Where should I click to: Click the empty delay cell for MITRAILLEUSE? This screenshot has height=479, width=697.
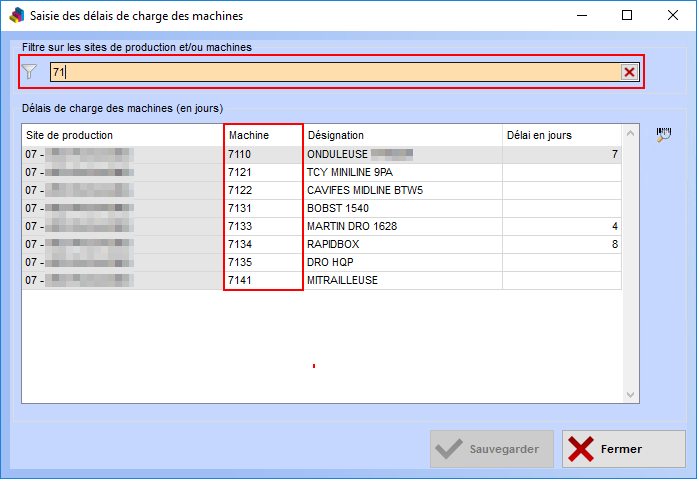click(x=561, y=280)
